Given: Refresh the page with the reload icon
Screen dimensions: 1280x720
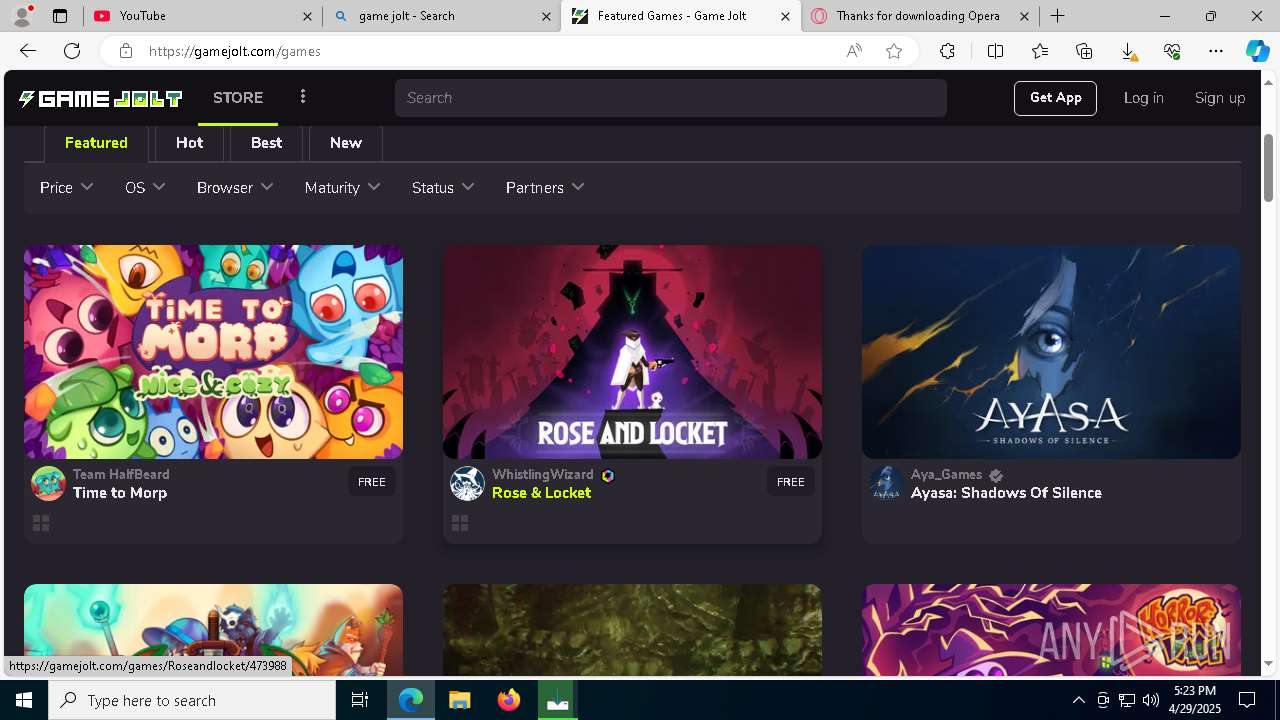Looking at the screenshot, I should coord(72,51).
